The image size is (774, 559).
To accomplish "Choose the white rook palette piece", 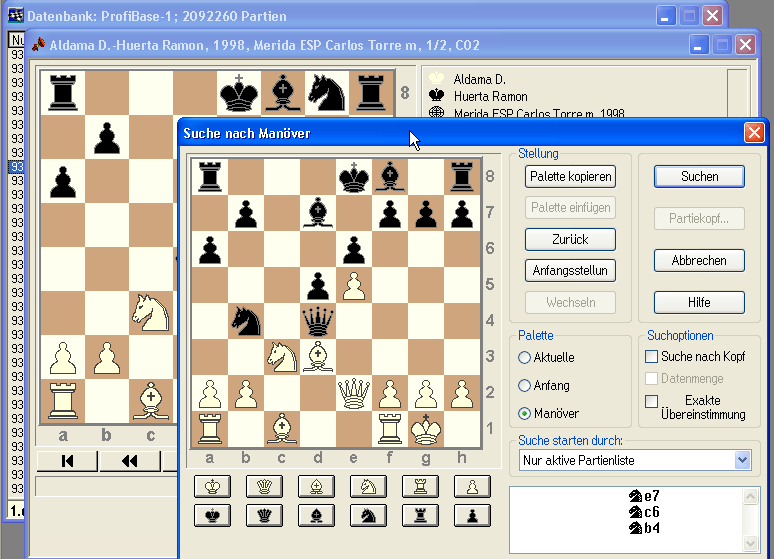I will tap(420, 487).
